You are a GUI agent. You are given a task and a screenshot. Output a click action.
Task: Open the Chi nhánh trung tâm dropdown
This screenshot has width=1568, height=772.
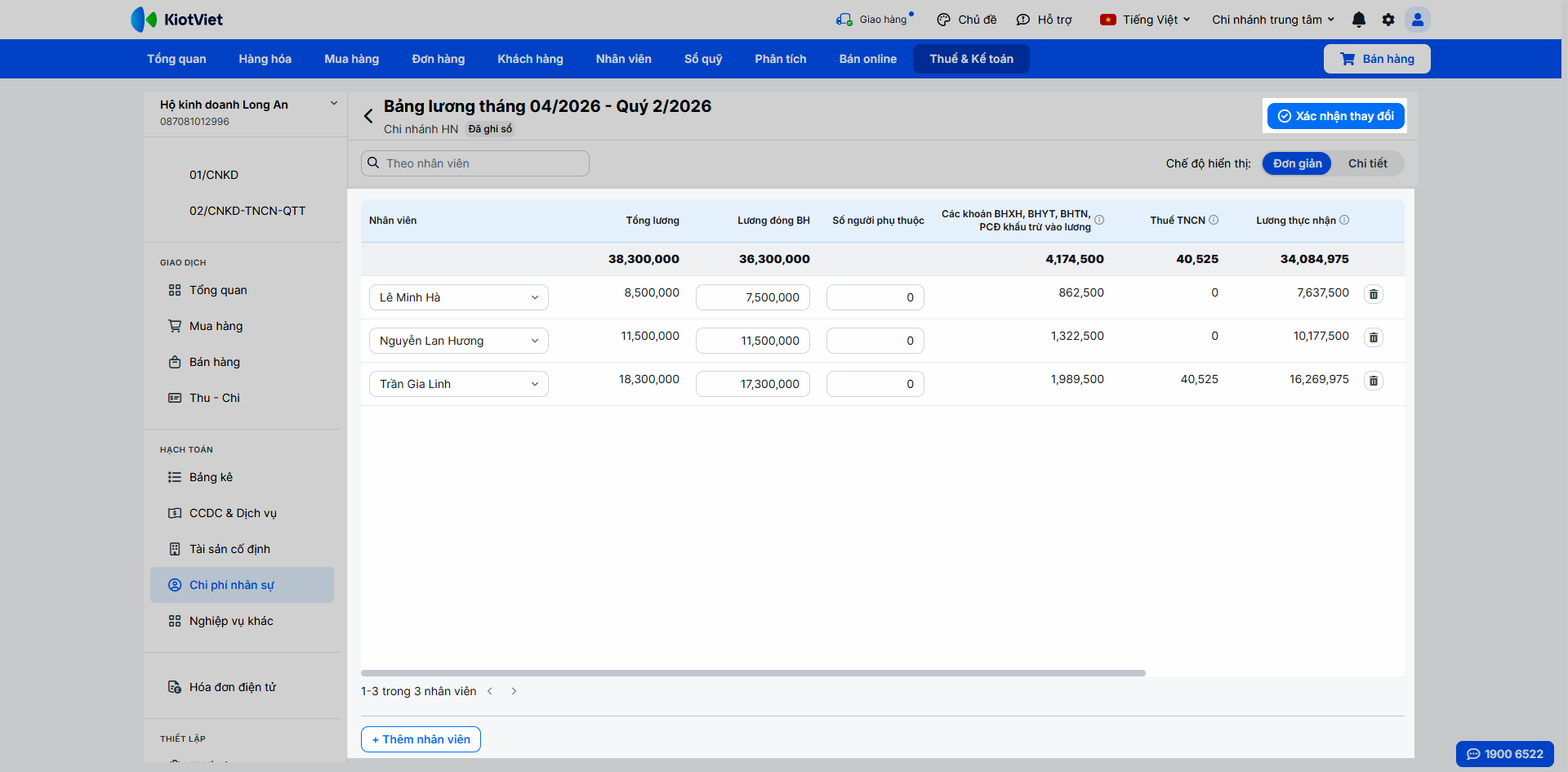(x=1273, y=20)
